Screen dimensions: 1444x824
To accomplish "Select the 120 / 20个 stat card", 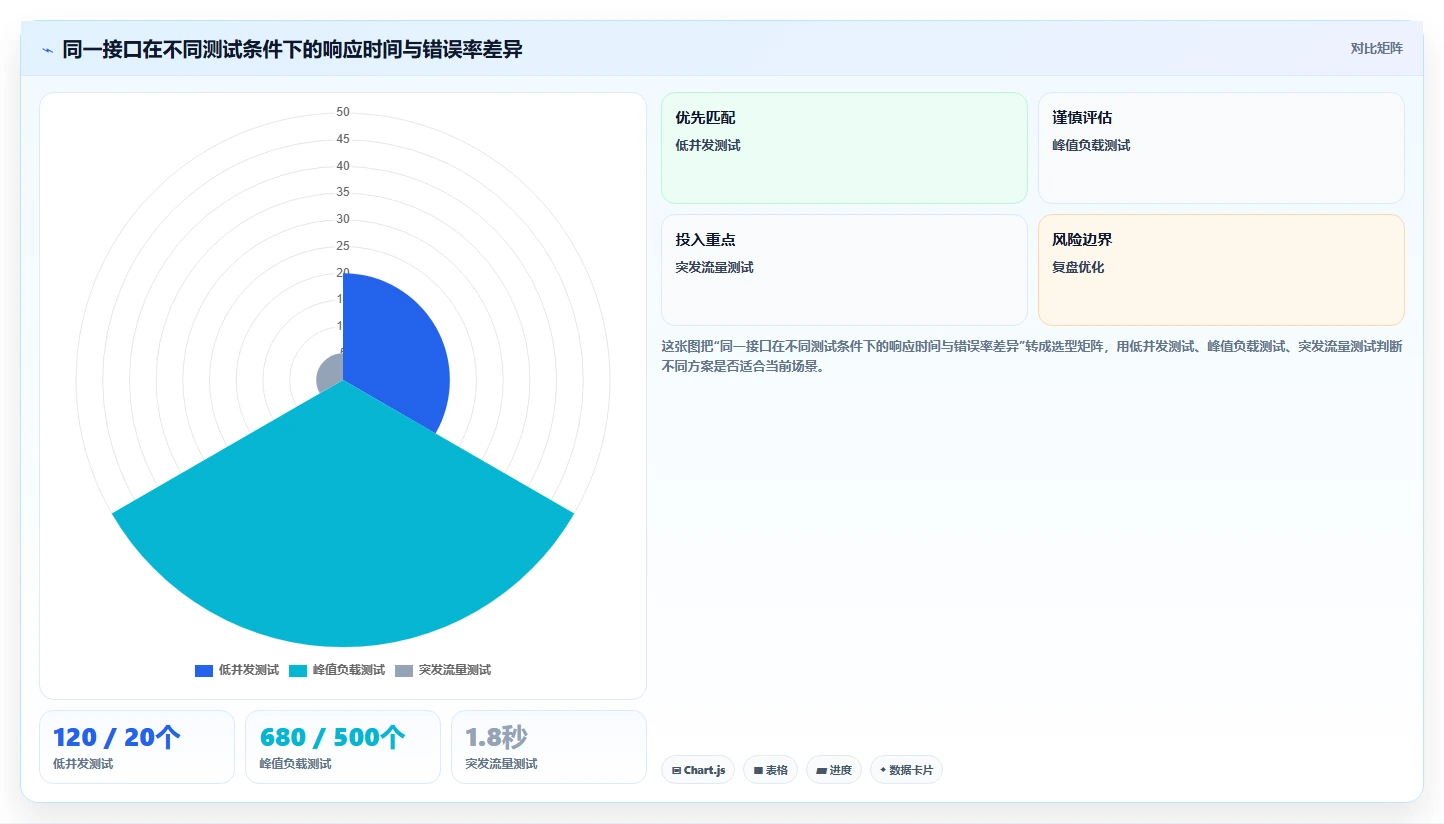I will click(x=137, y=747).
